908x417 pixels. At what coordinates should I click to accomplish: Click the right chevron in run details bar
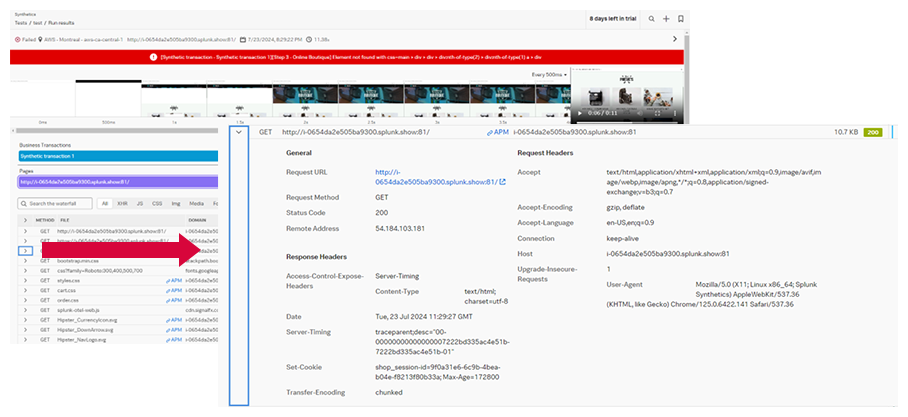tap(674, 39)
